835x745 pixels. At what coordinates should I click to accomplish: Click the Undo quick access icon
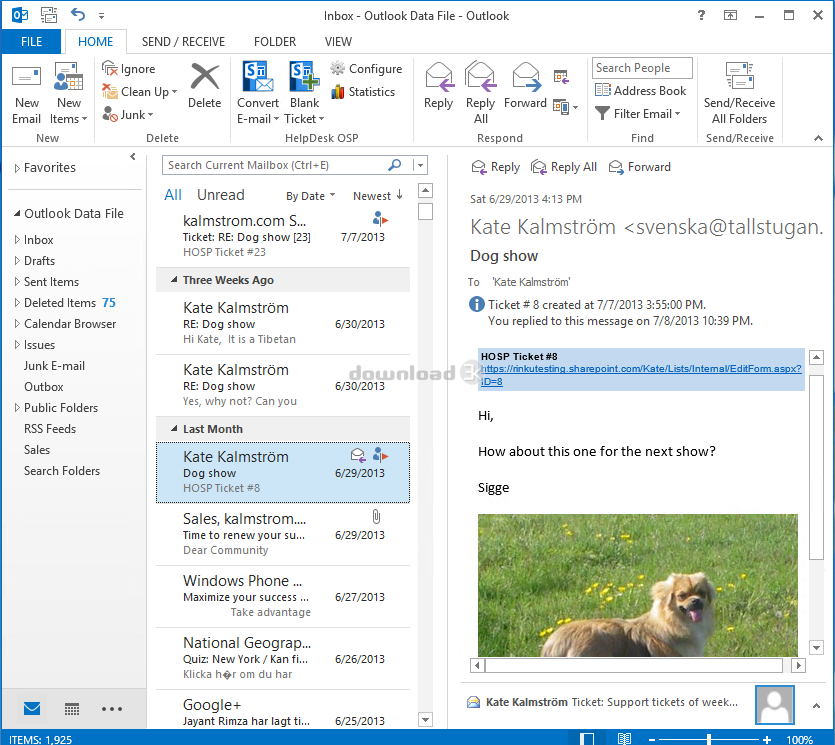[x=78, y=15]
